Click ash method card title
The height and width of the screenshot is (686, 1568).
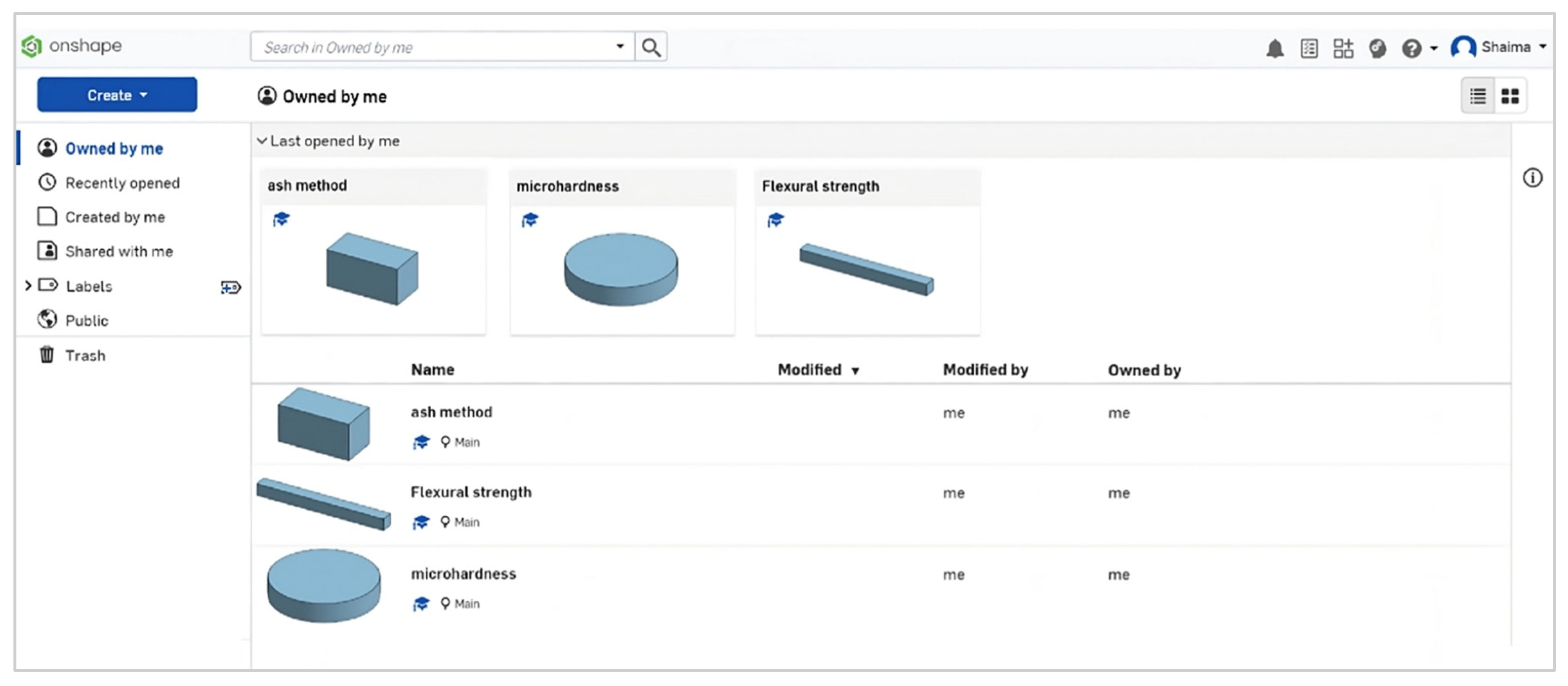click(307, 185)
